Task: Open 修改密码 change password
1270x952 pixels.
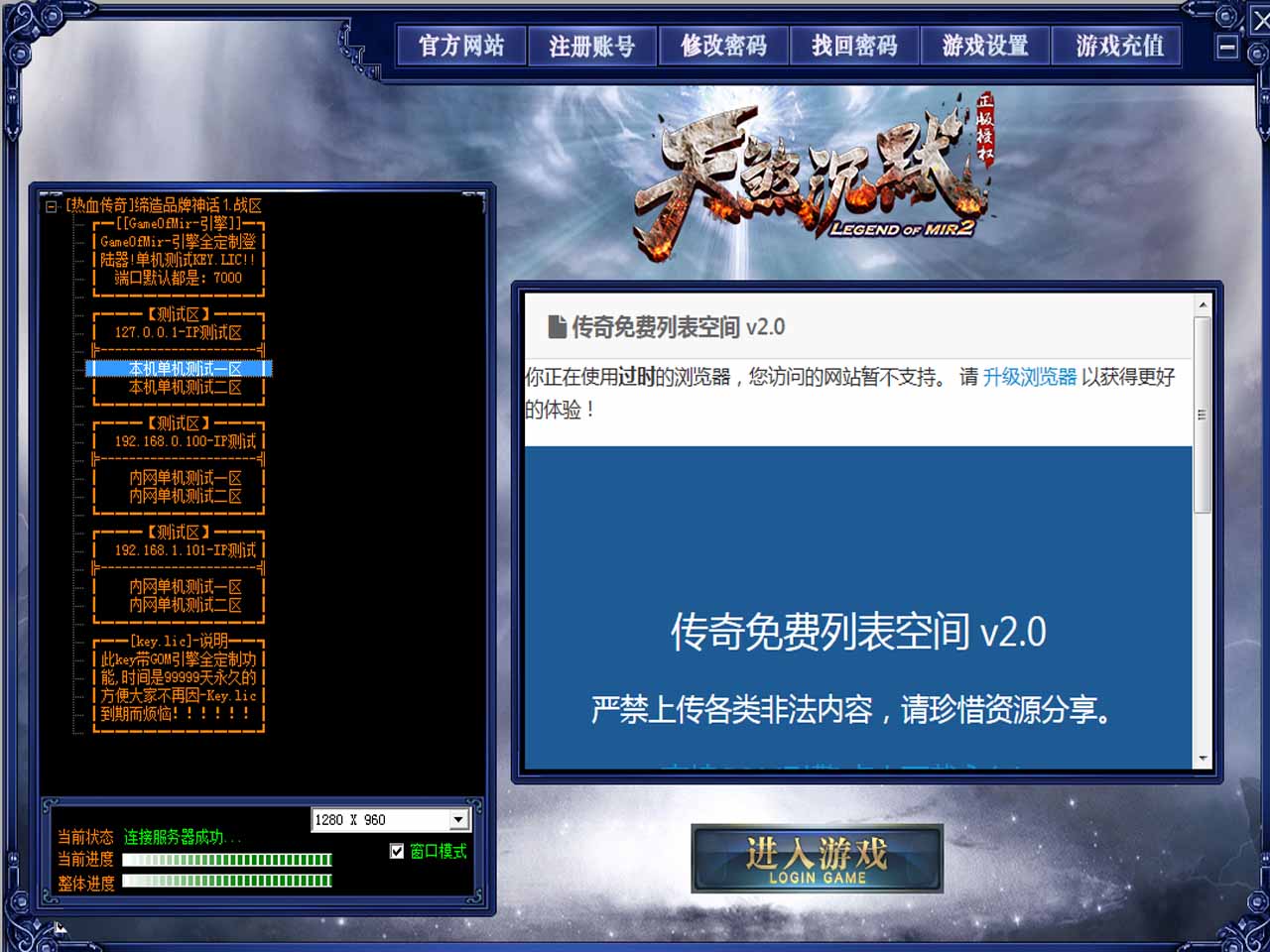Action: click(x=723, y=46)
